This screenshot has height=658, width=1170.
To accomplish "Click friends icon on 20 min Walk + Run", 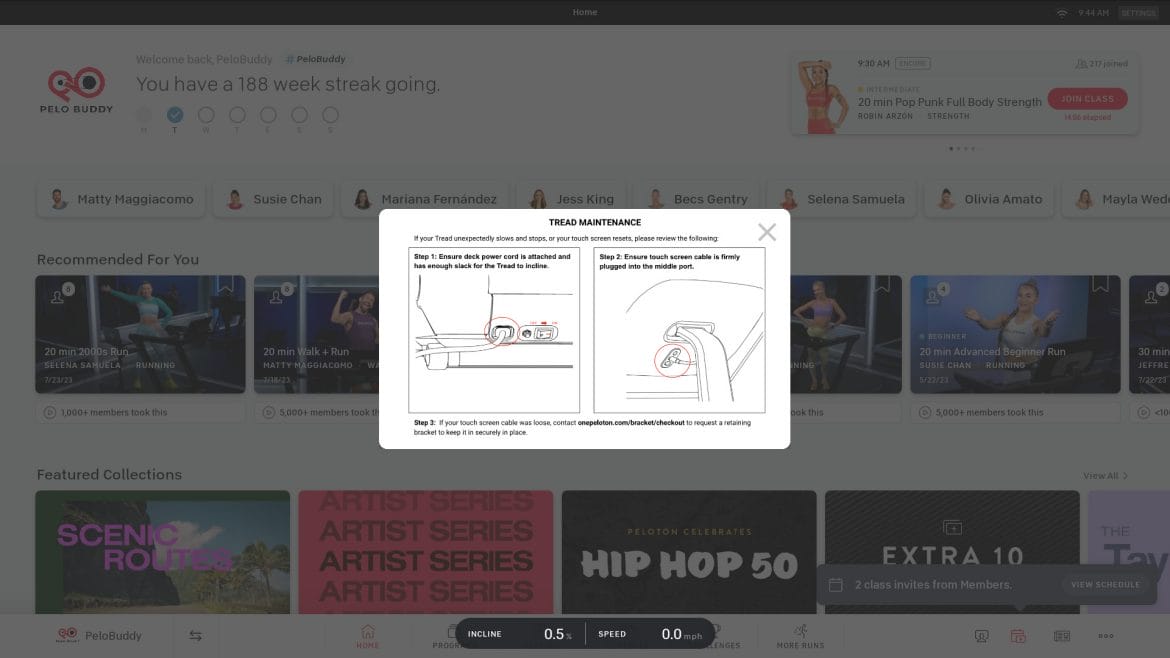I will [278, 295].
